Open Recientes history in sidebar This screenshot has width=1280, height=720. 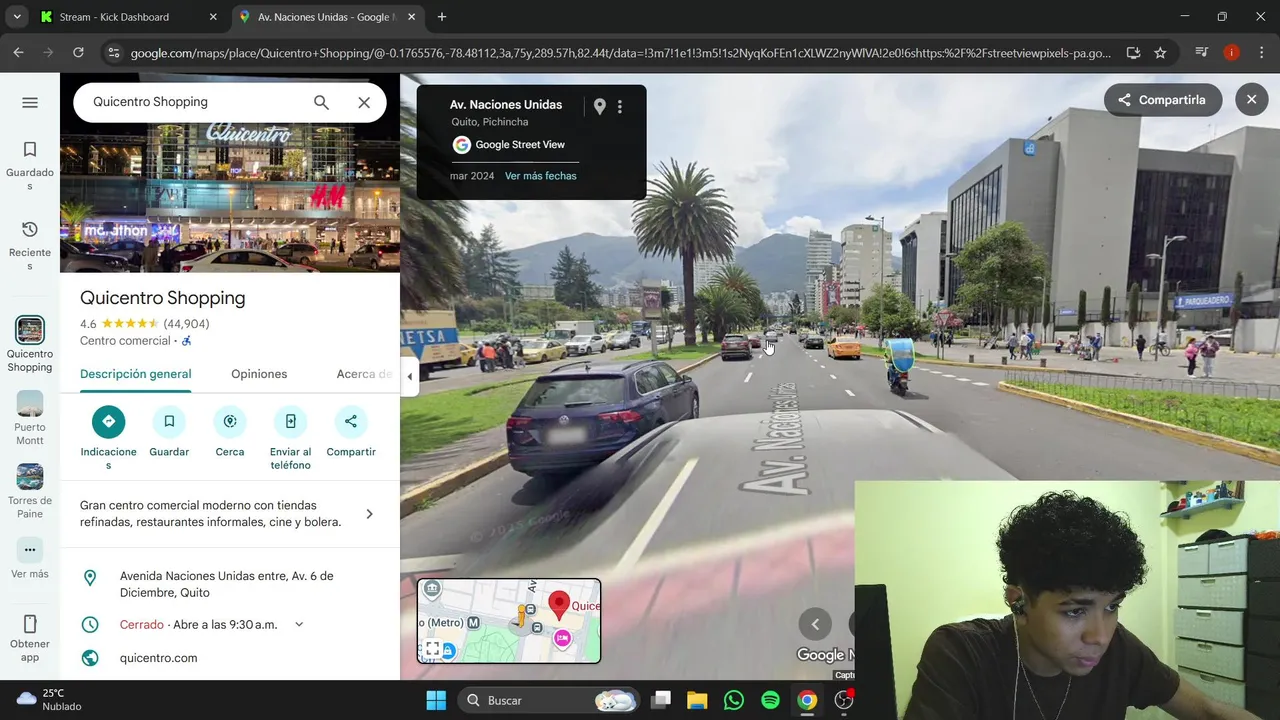click(30, 246)
